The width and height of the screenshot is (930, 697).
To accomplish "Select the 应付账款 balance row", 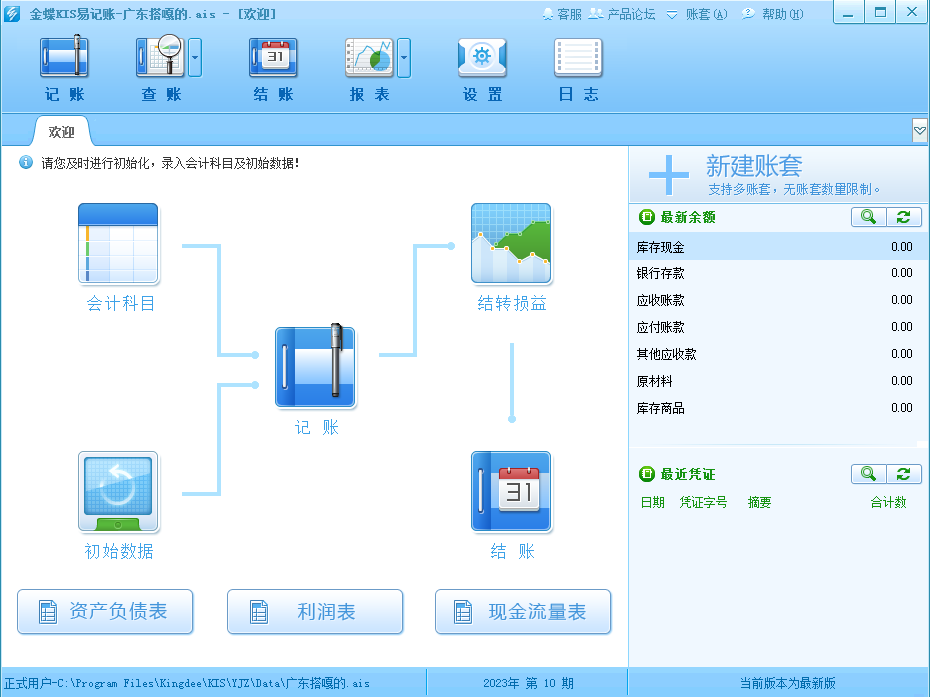I will coord(778,327).
